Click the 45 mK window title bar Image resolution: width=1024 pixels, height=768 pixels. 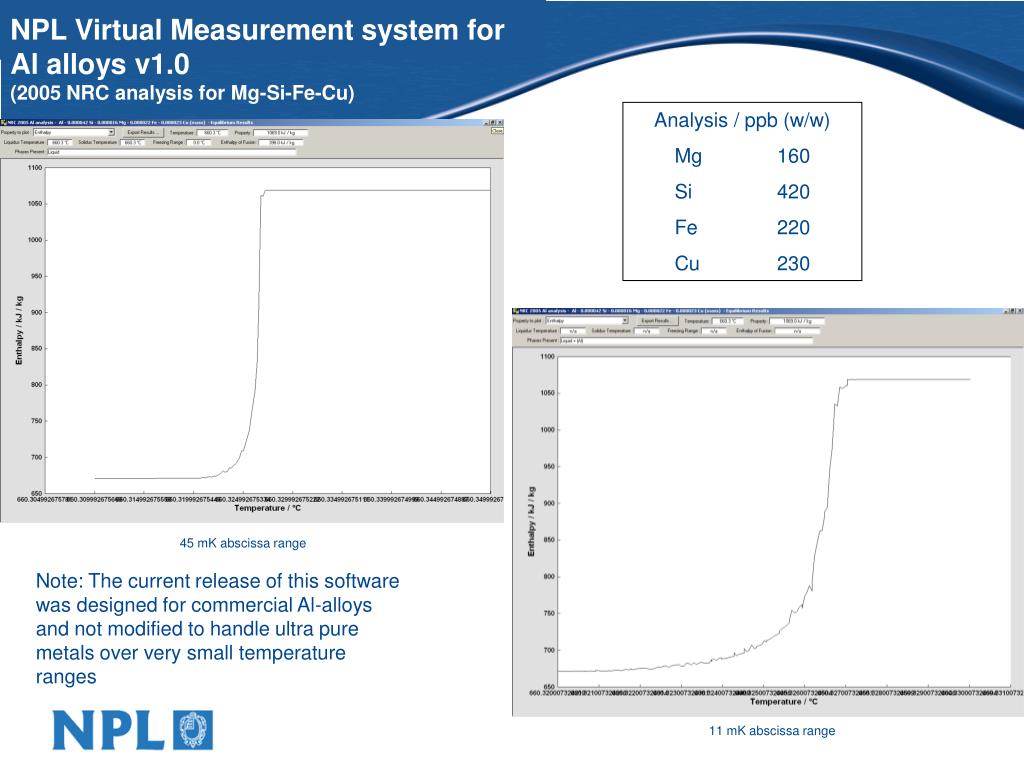tap(251, 122)
